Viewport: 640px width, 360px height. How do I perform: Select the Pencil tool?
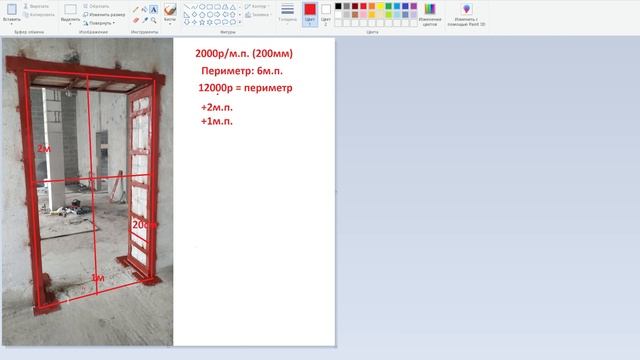pyautogui.click(x=135, y=9)
